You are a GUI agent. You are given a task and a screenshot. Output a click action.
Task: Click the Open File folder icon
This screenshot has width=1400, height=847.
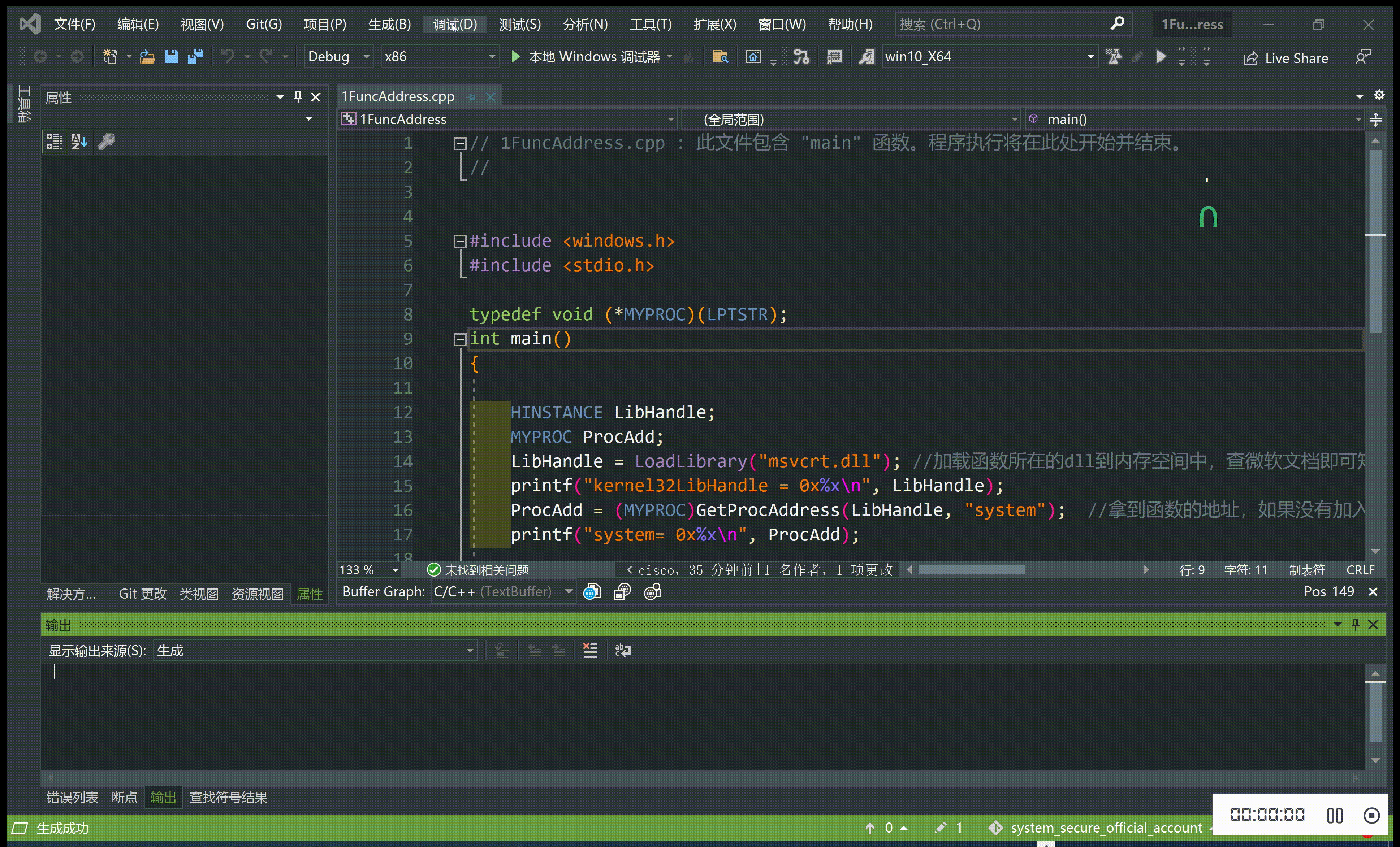pos(147,57)
